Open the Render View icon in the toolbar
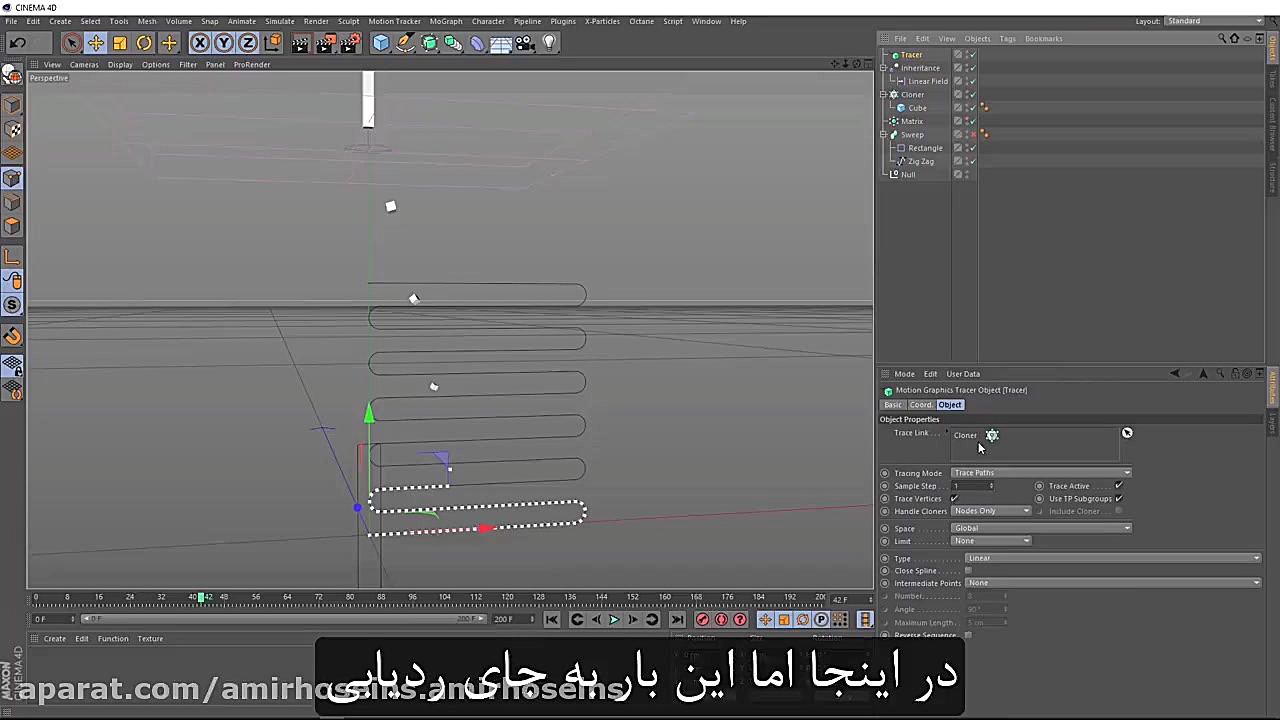The image size is (1280, 720). [x=301, y=42]
